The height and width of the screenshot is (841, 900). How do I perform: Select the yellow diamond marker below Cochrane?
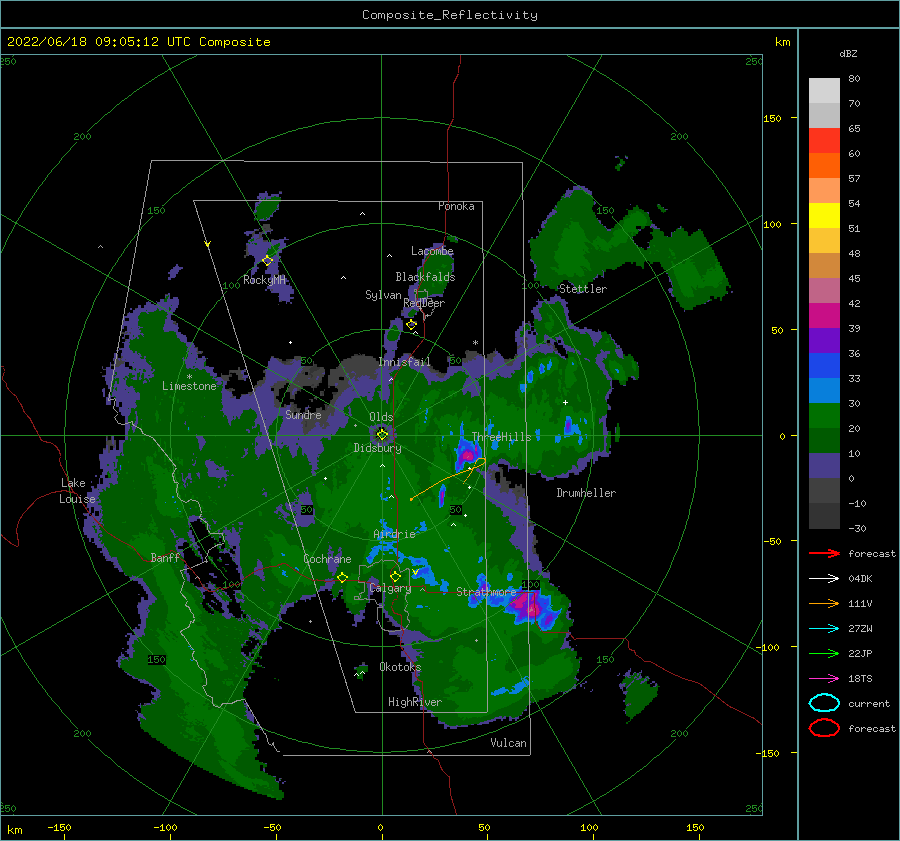343,578
